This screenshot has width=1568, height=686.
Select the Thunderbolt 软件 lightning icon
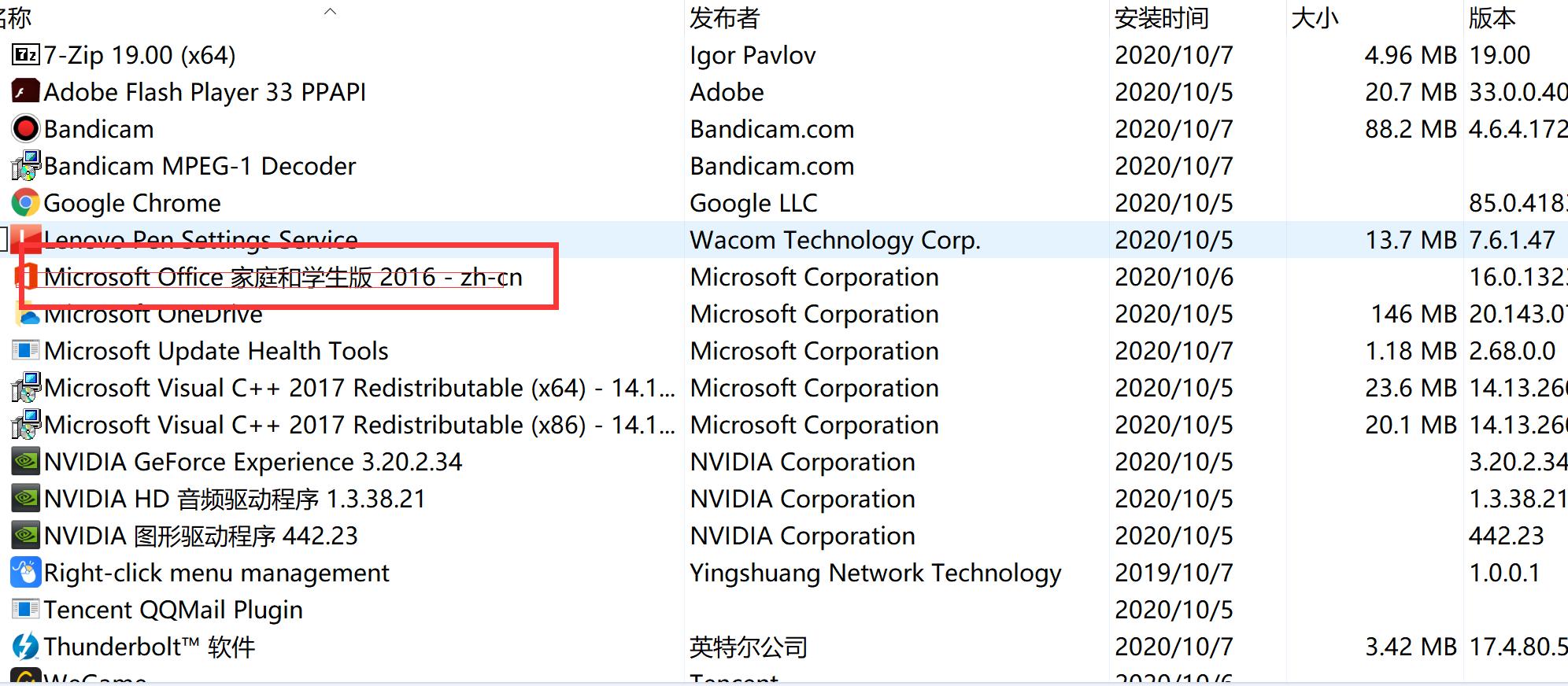pos(24,647)
